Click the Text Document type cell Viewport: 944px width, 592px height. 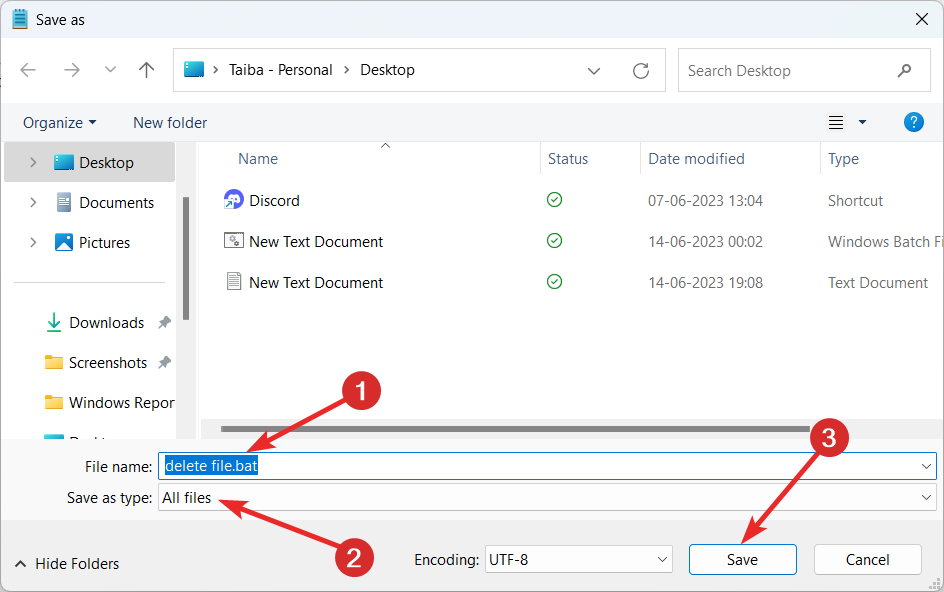coord(878,282)
